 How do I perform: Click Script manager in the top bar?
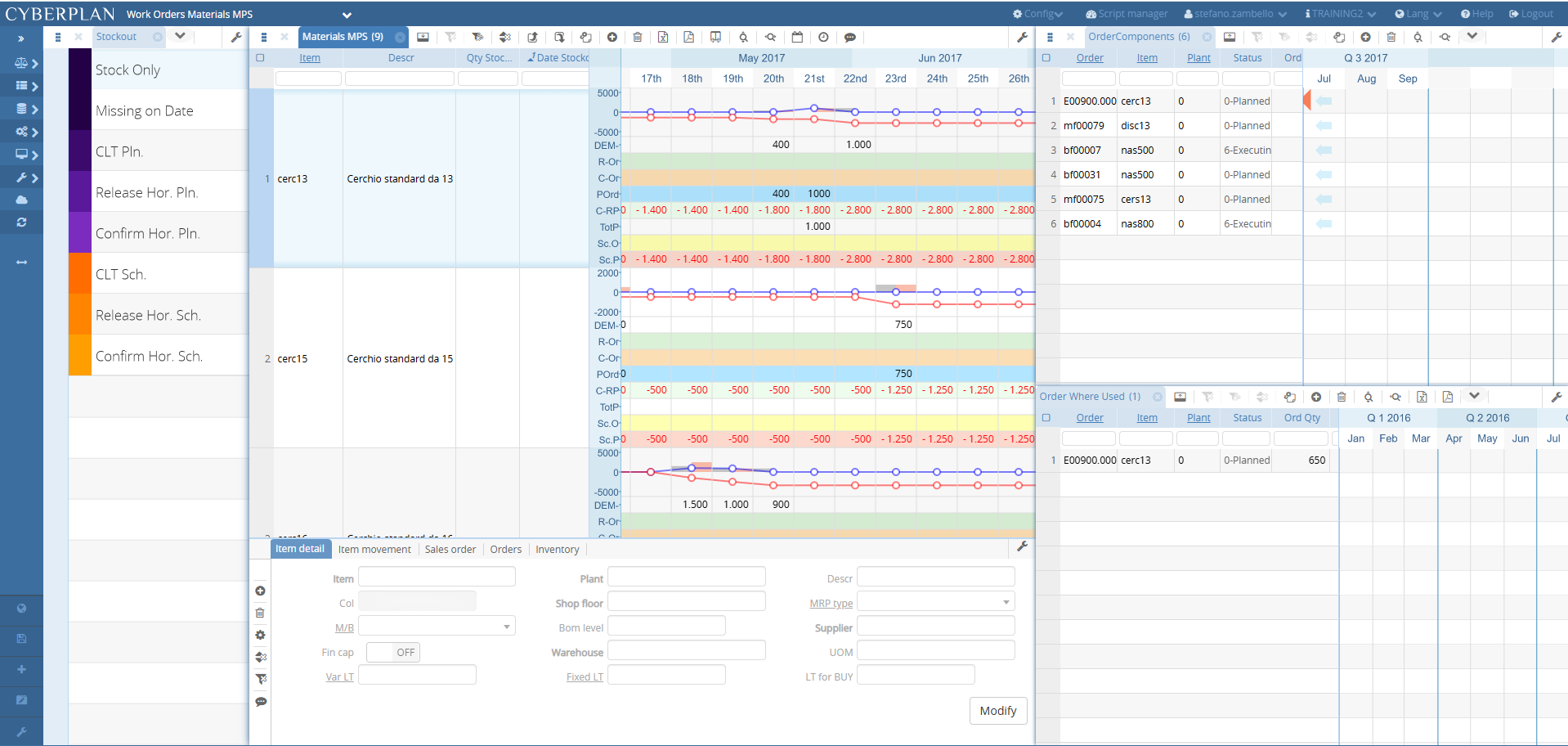(x=1127, y=13)
